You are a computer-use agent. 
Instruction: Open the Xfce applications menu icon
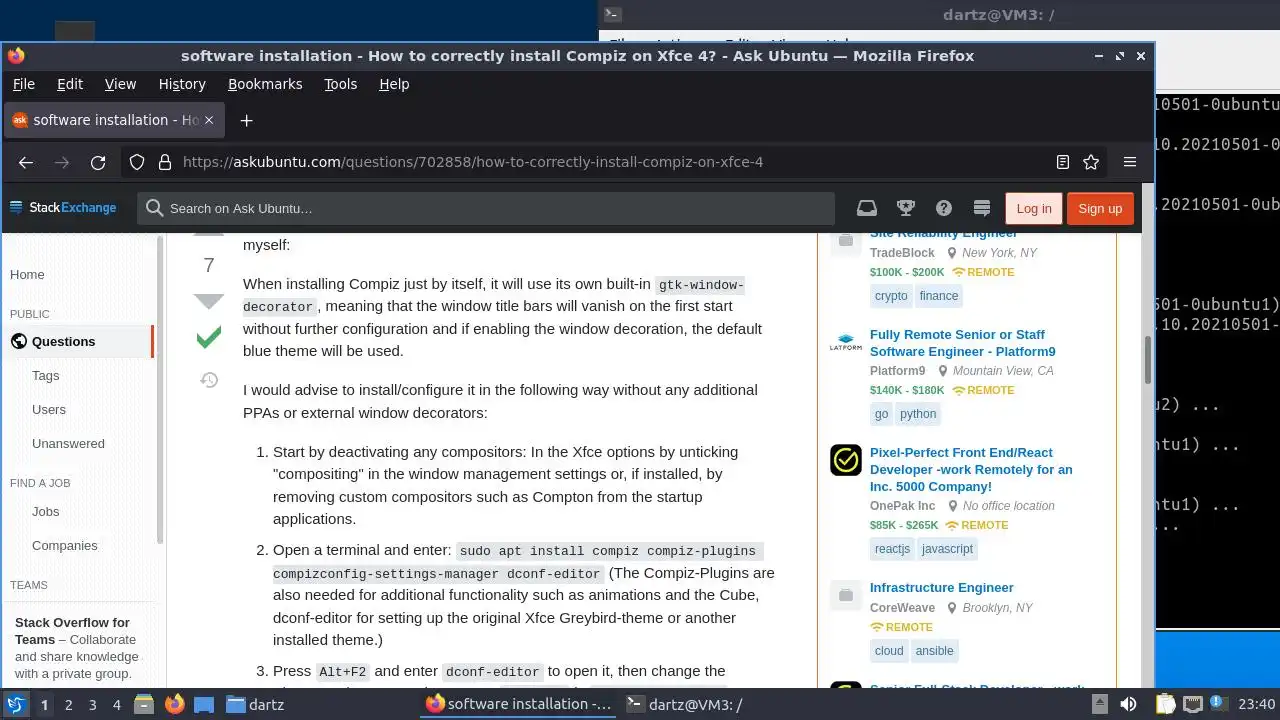tap(15, 704)
